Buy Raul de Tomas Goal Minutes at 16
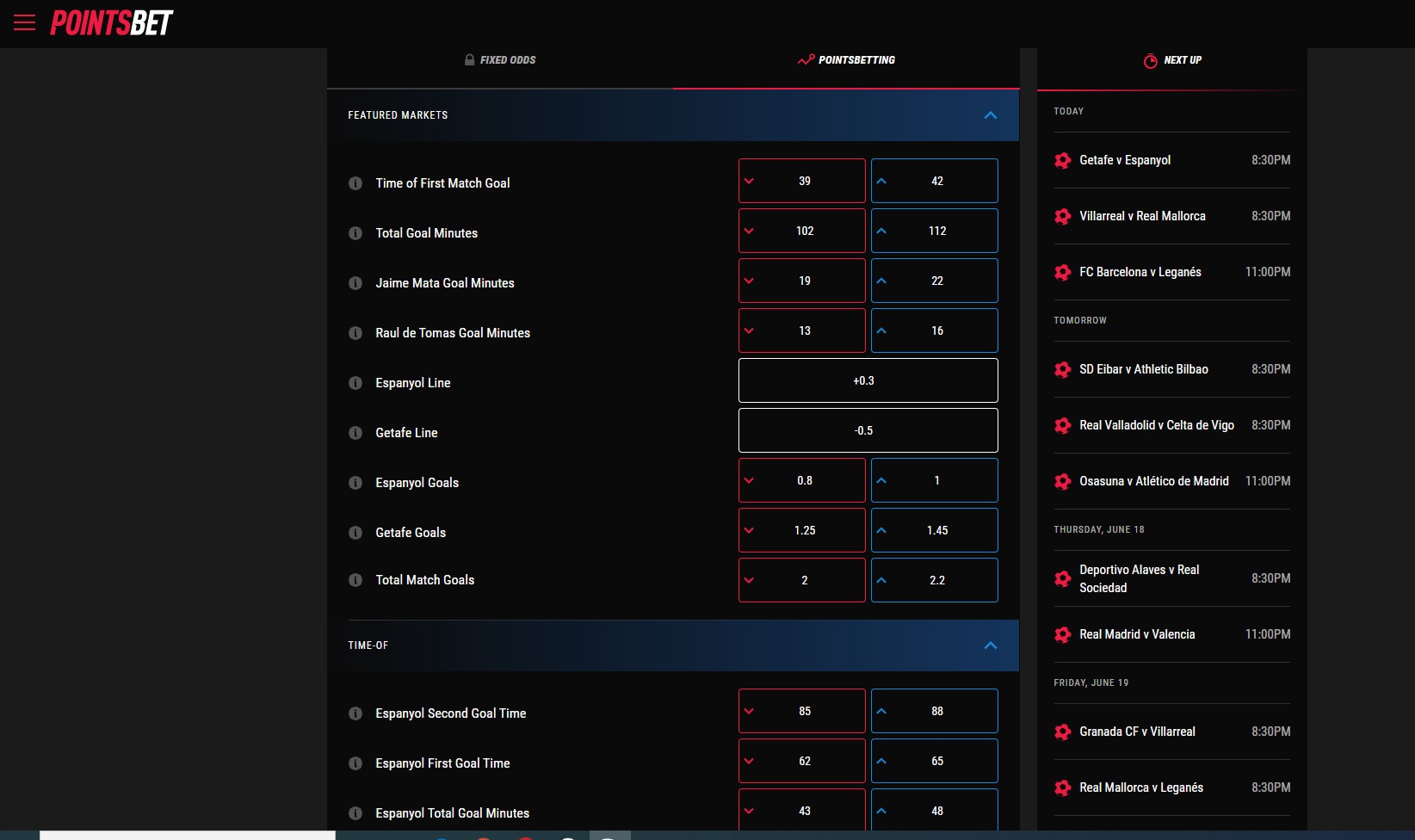 pyautogui.click(x=935, y=330)
